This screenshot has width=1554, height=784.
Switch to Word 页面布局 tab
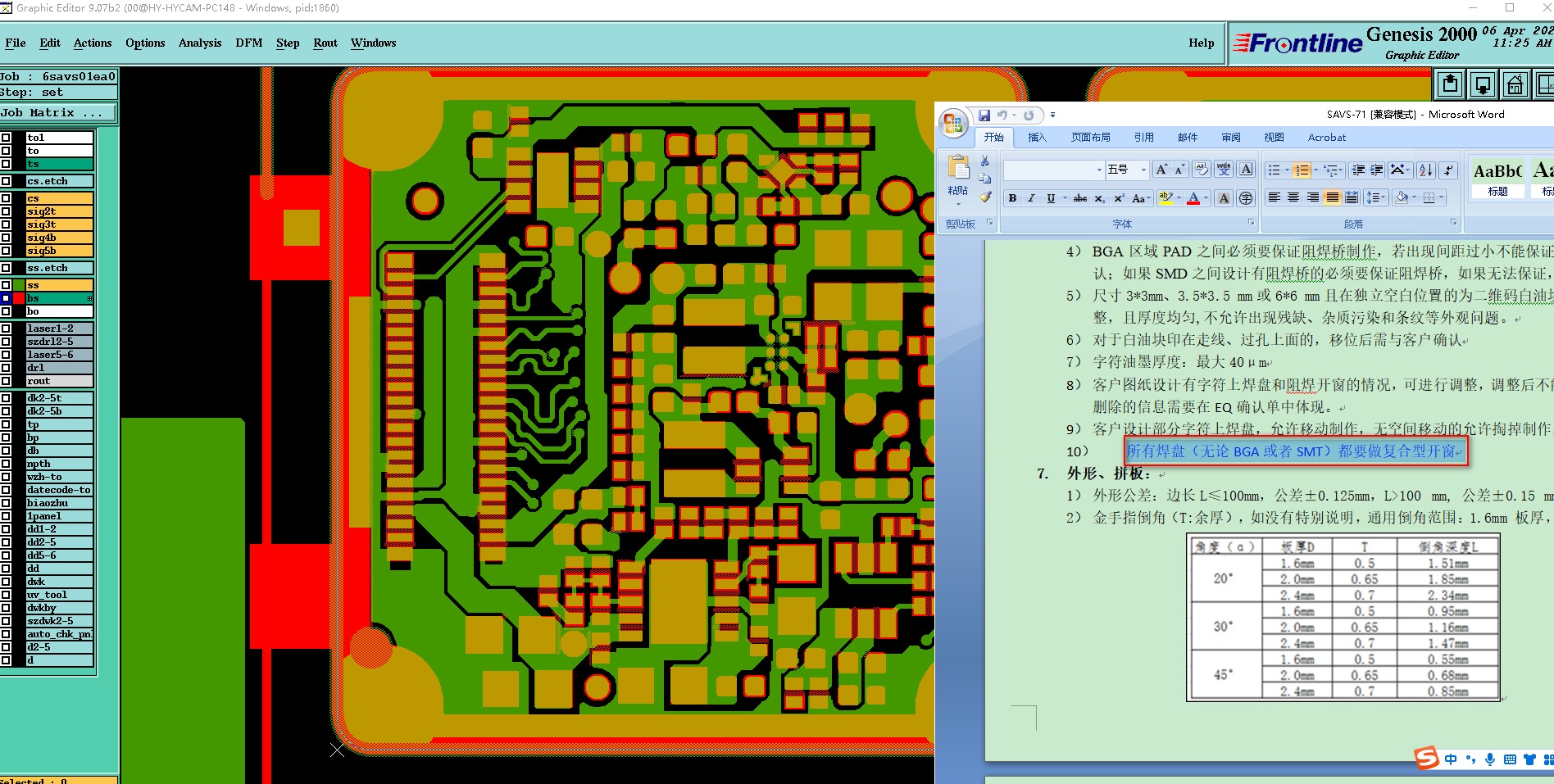(x=1090, y=138)
